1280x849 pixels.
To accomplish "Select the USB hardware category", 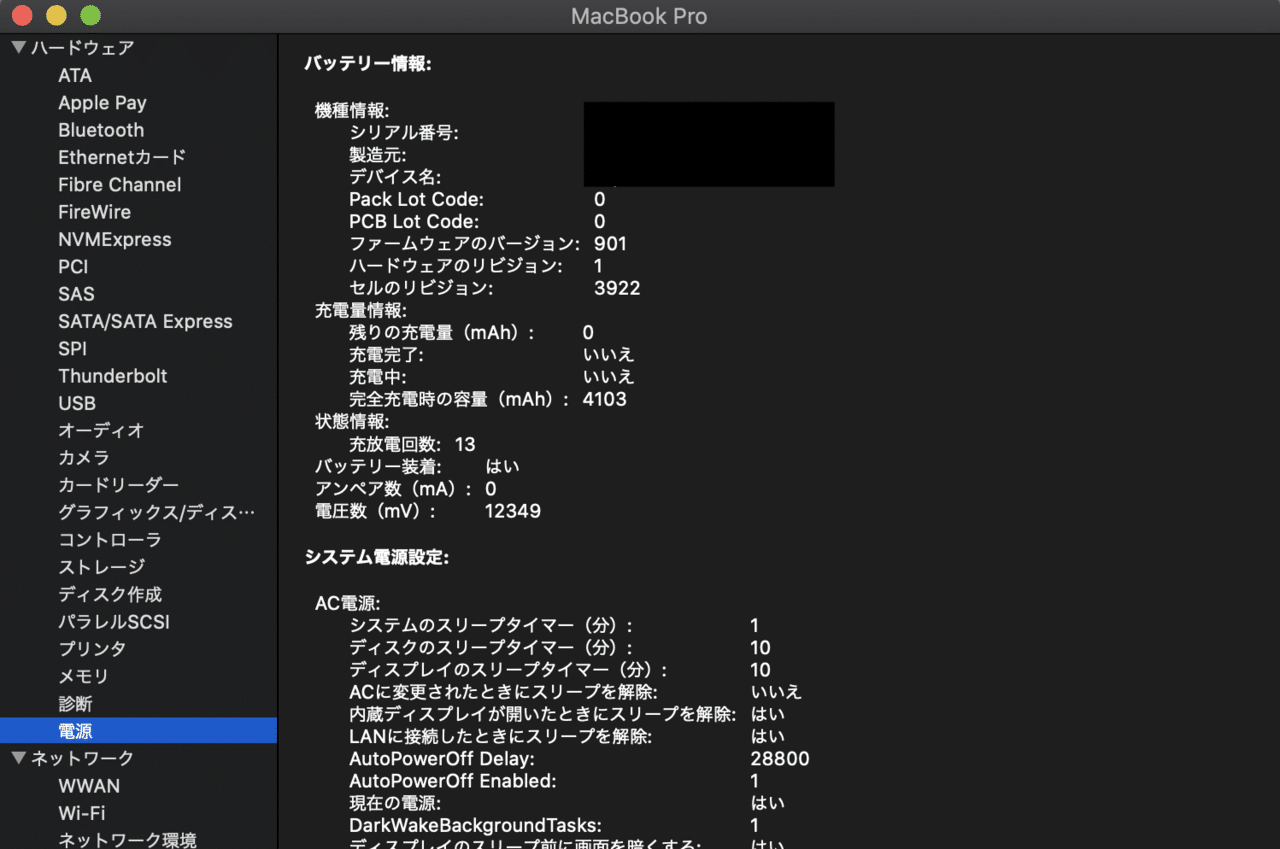I will click(x=77, y=403).
